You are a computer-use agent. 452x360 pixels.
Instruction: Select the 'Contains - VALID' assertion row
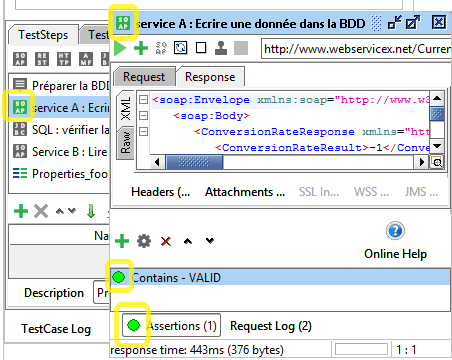(281, 277)
